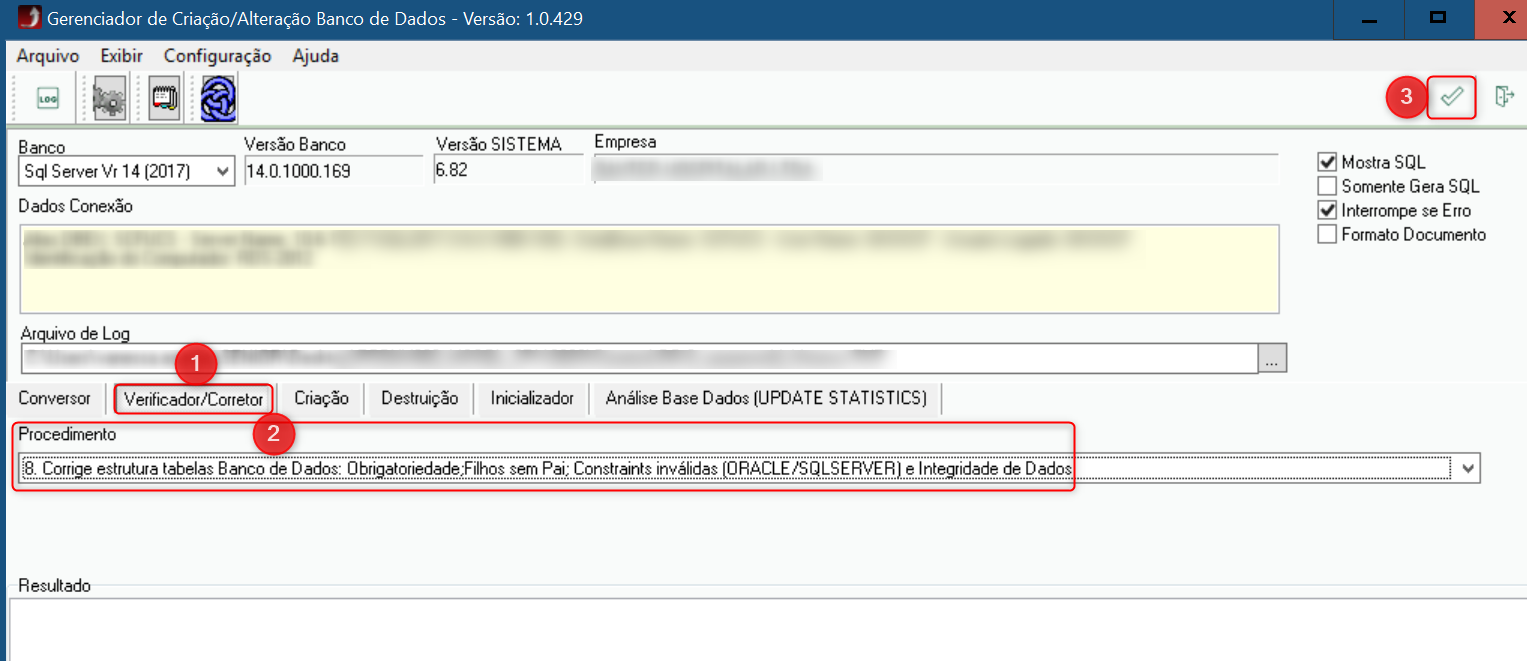Enable the Formato Documento checkbox

(x=1327, y=235)
